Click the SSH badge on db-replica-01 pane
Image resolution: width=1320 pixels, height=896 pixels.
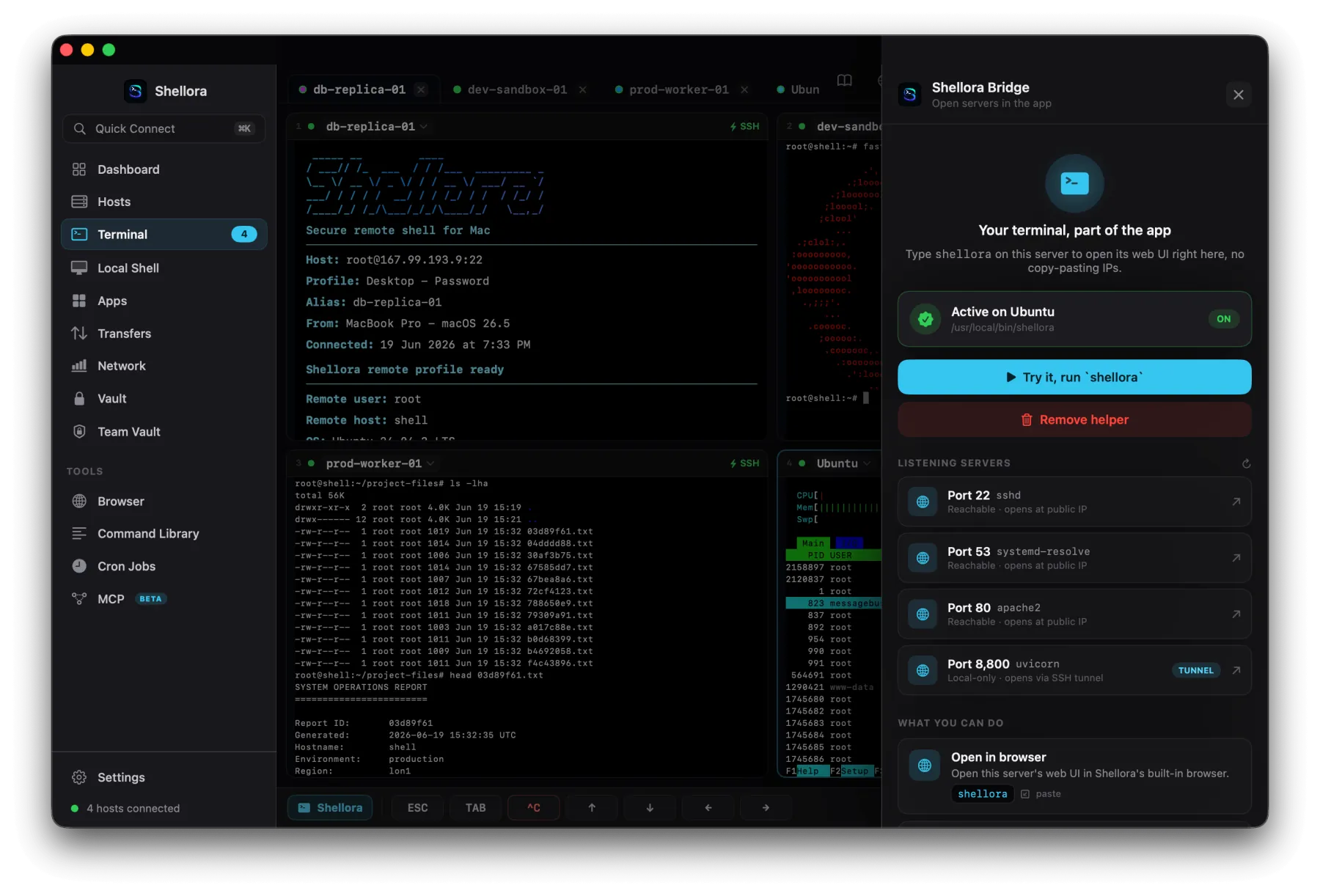coord(745,127)
